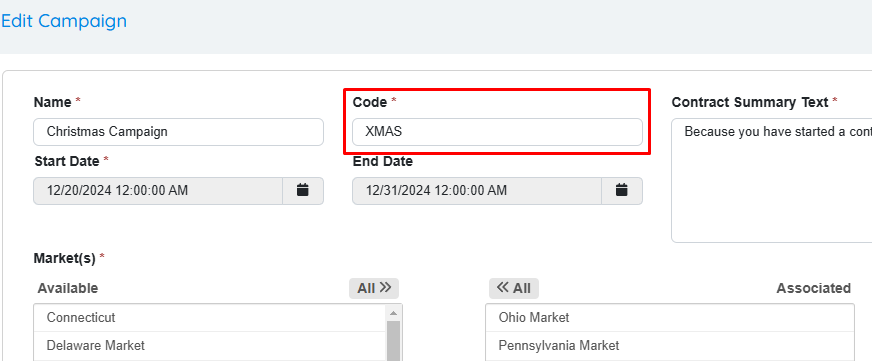Click the Associated list header label

pyautogui.click(x=814, y=288)
